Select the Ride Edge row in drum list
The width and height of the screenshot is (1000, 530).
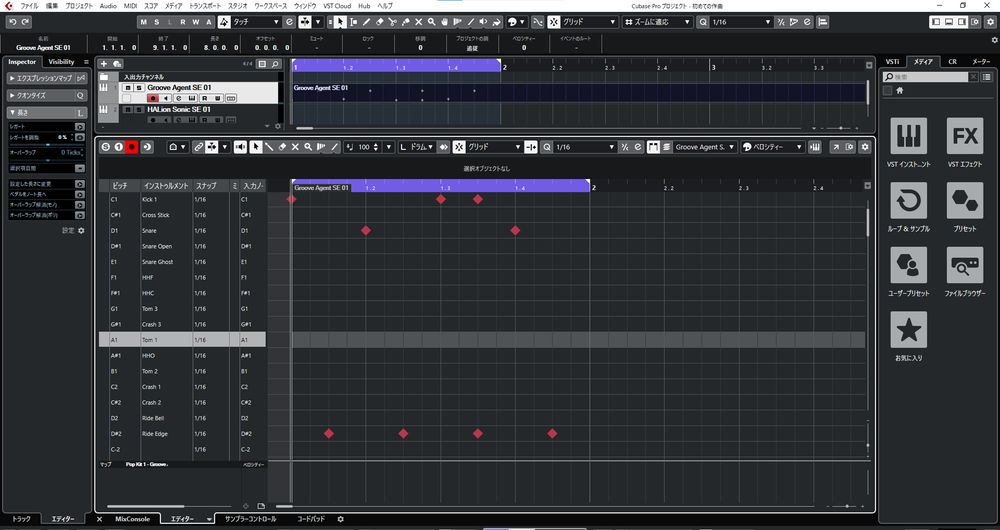click(x=182, y=434)
